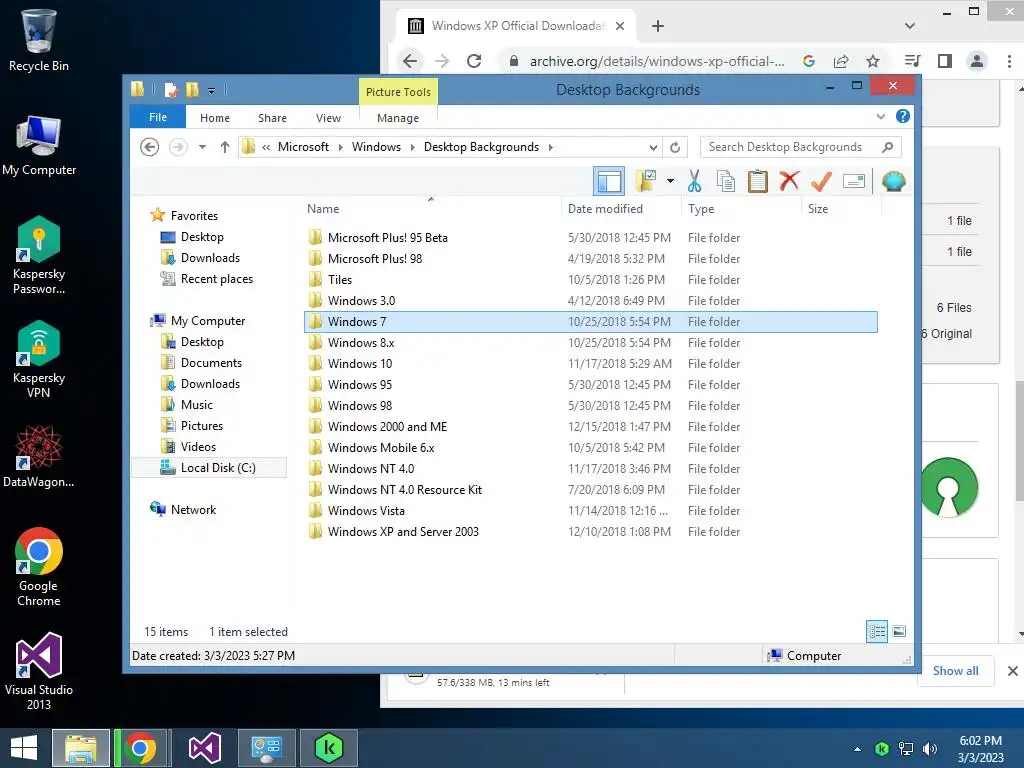Click the New Folder quick access icon

(x=192, y=90)
